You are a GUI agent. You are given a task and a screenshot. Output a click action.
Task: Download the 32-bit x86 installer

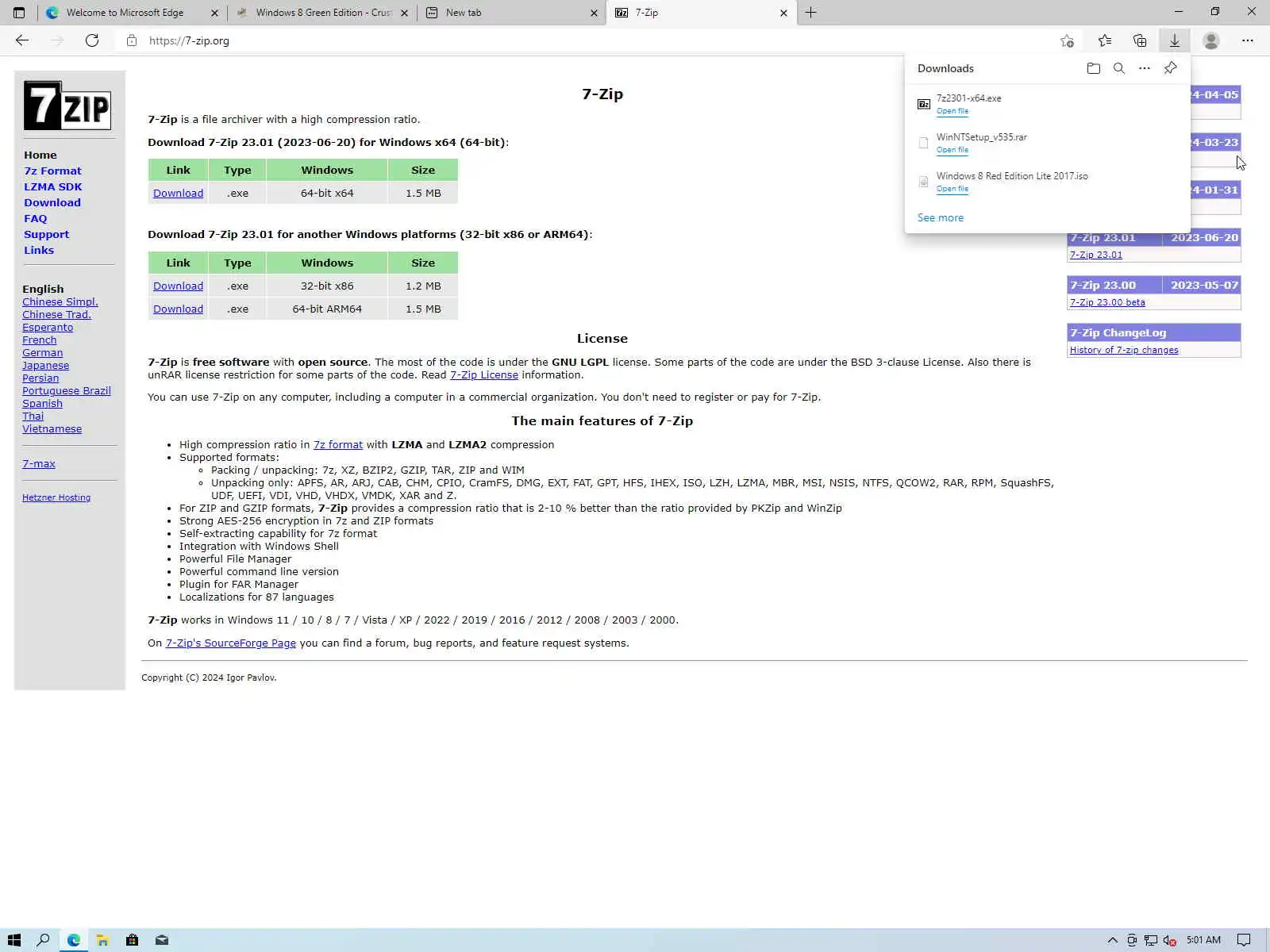(178, 286)
